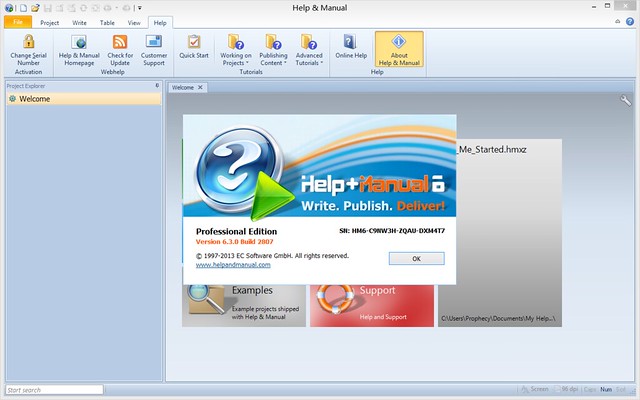
Task: Open the Online Help book icon
Action: pos(350,42)
